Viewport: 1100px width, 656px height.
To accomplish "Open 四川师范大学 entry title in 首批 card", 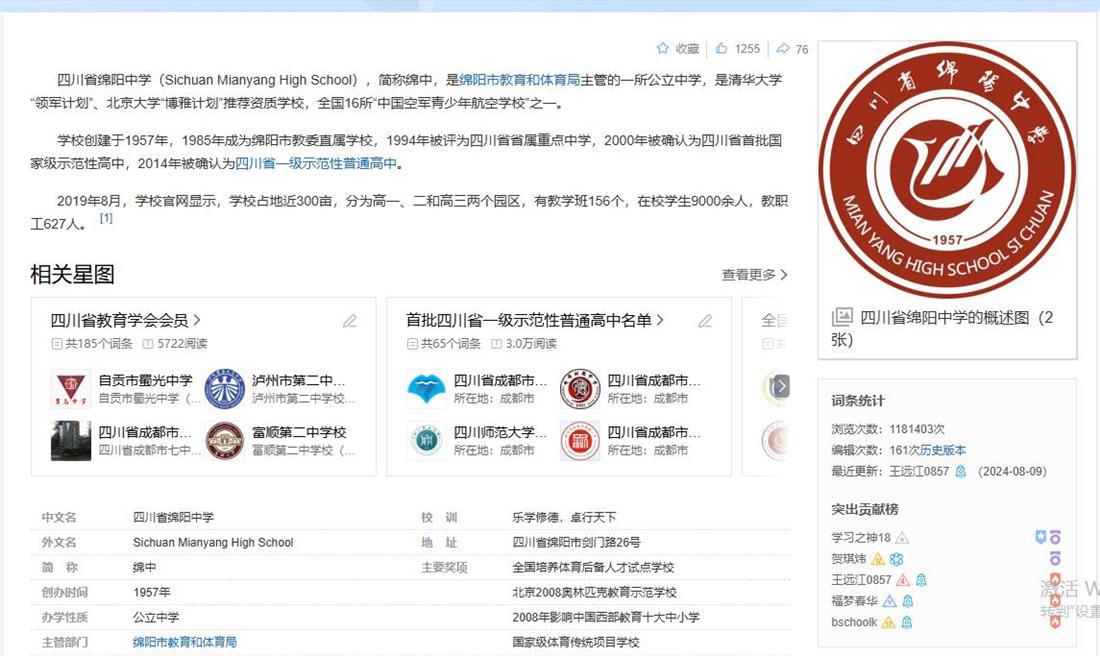I will (500, 432).
